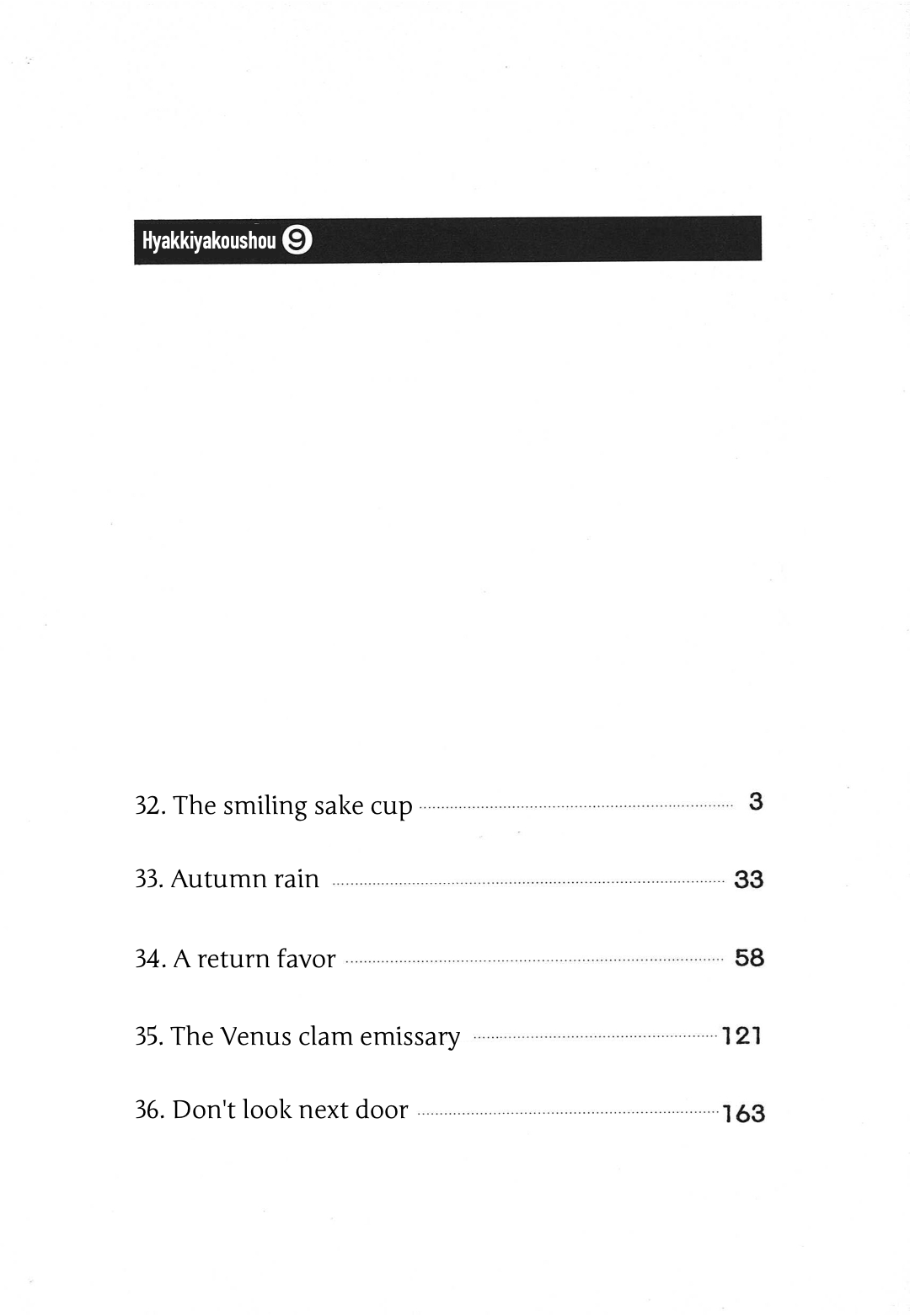
Task: Open chapter 34 A return favor
Action: point(235,959)
